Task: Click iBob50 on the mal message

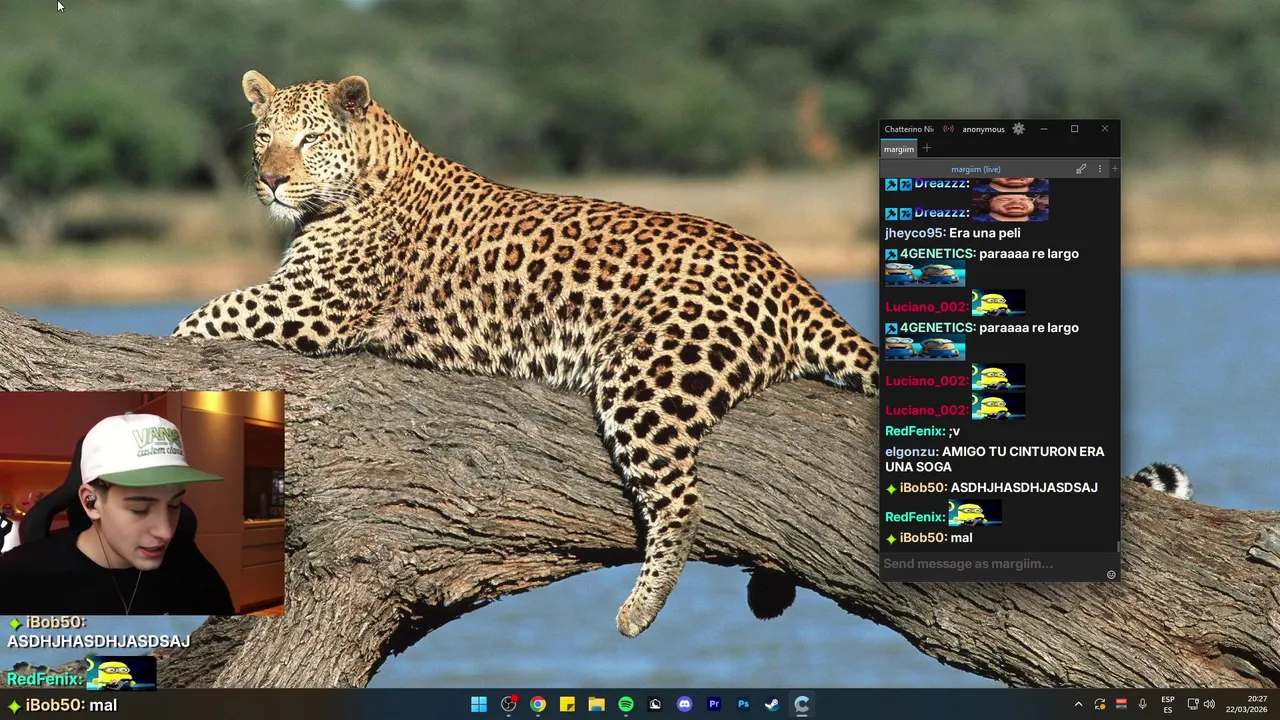Action: [x=923, y=538]
